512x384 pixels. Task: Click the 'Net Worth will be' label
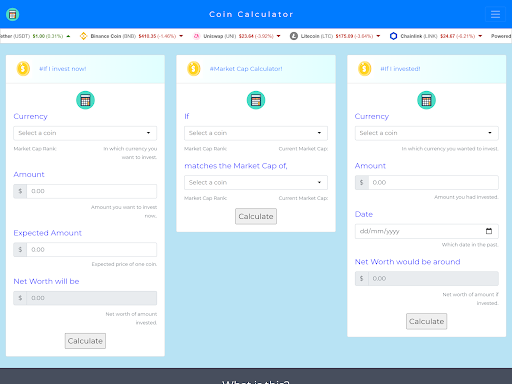(x=46, y=281)
